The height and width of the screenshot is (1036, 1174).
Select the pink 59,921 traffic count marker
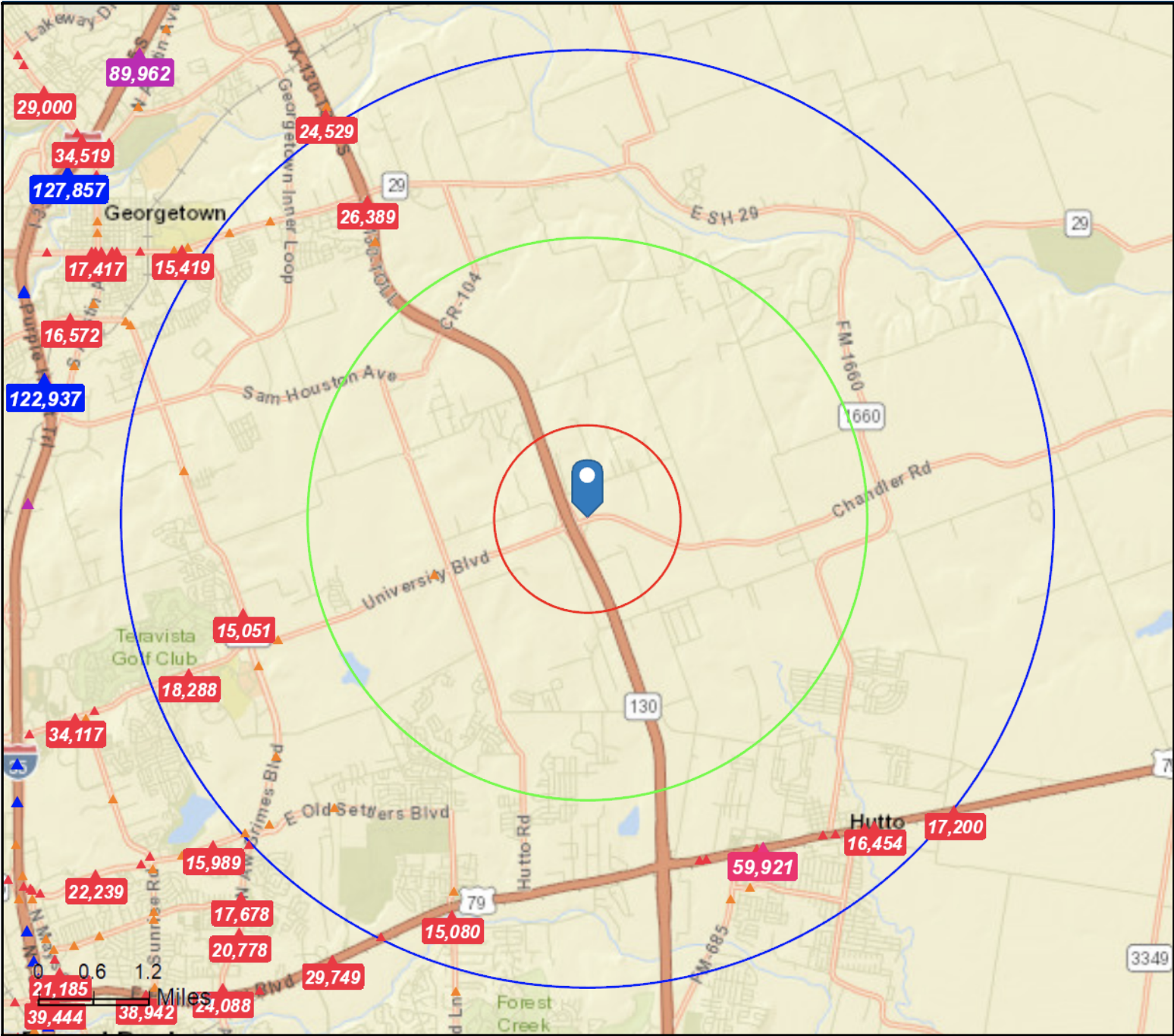point(762,866)
